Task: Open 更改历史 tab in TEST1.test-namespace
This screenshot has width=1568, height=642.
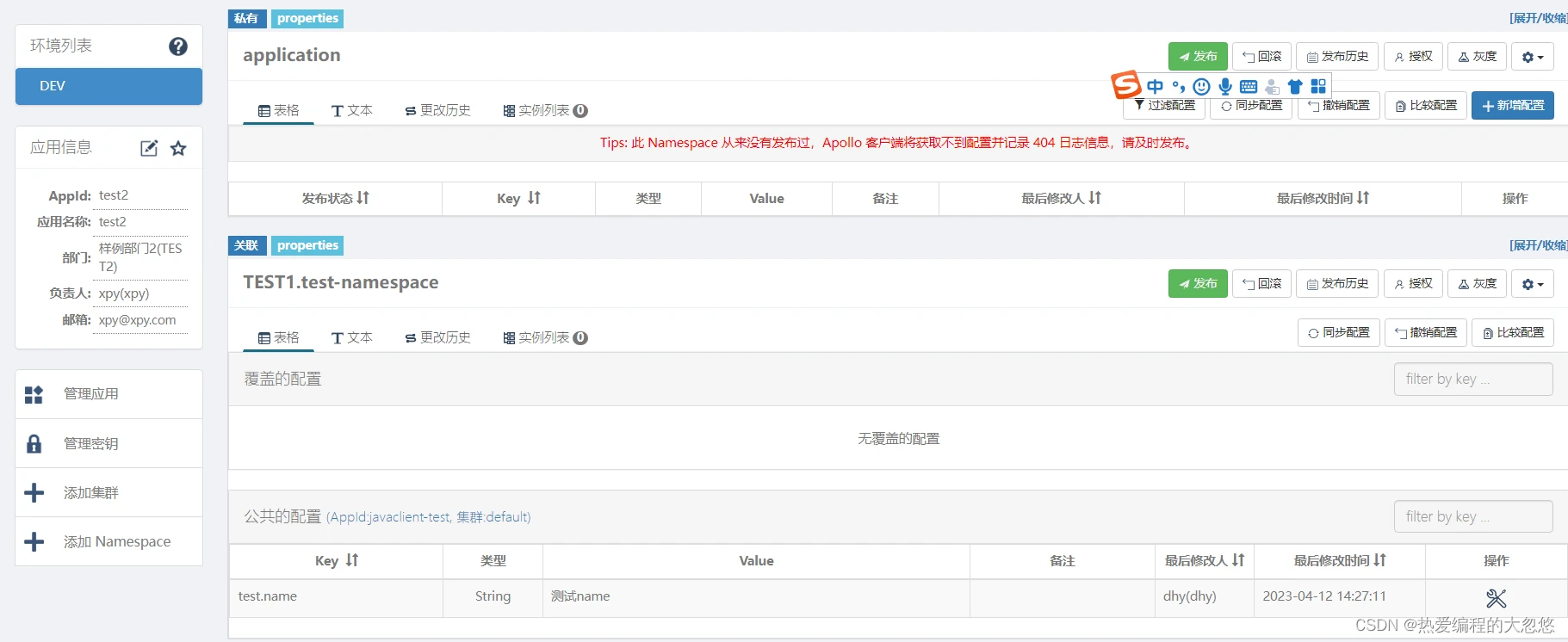Action: pyautogui.click(x=437, y=337)
